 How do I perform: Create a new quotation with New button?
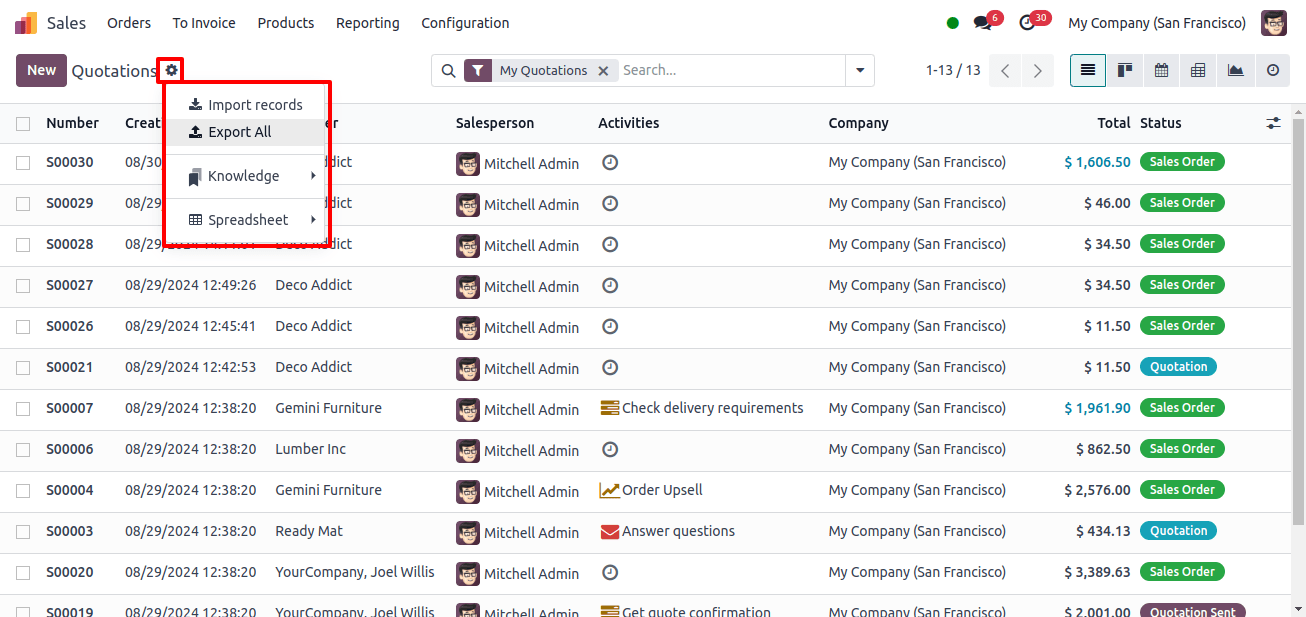pos(41,70)
